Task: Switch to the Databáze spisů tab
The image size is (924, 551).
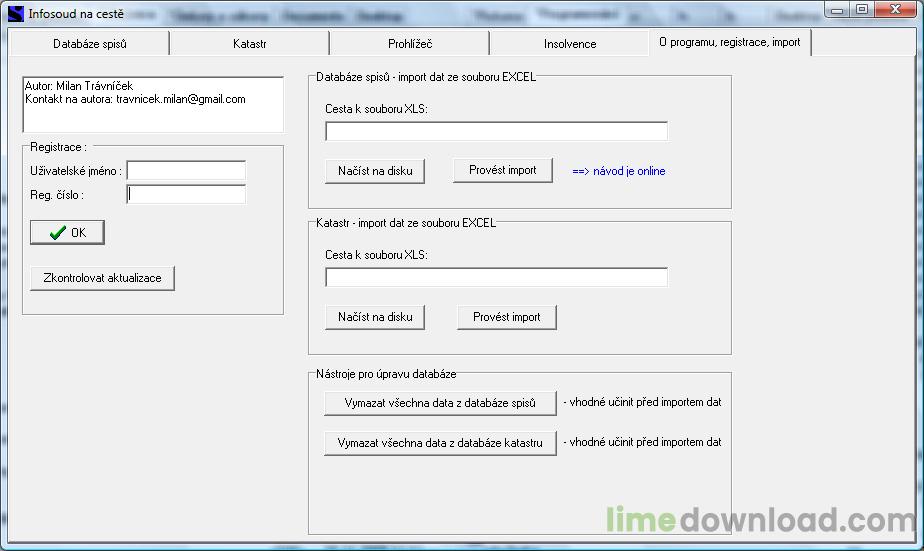Action: 90,44
